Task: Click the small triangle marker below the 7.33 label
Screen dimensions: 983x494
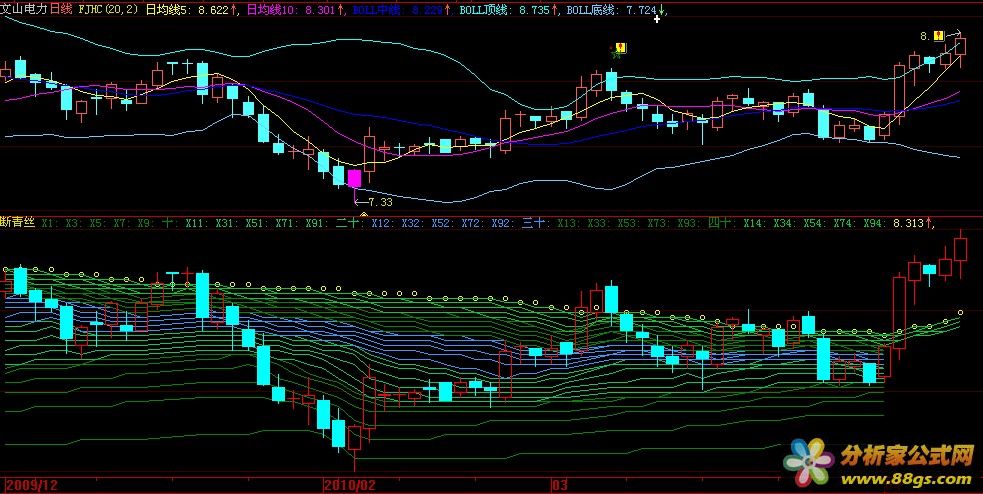Action: point(363,214)
